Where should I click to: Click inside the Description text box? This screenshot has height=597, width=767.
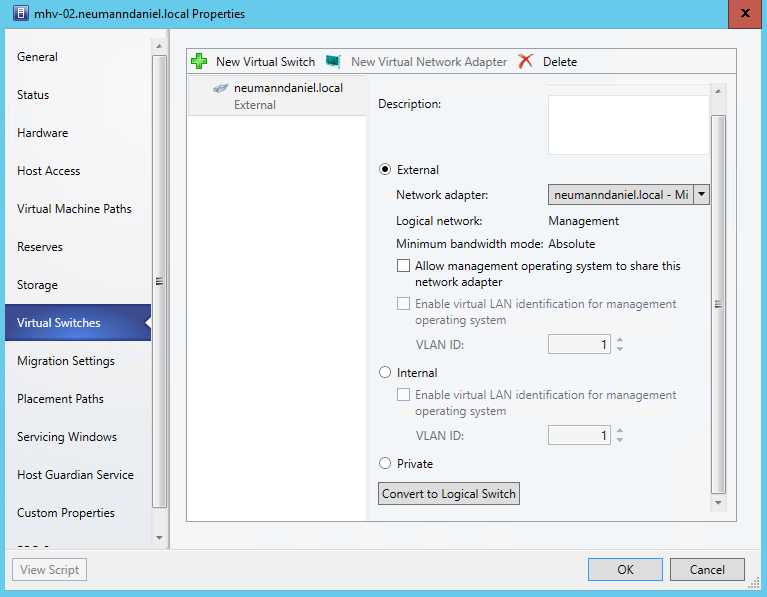coord(628,125)
